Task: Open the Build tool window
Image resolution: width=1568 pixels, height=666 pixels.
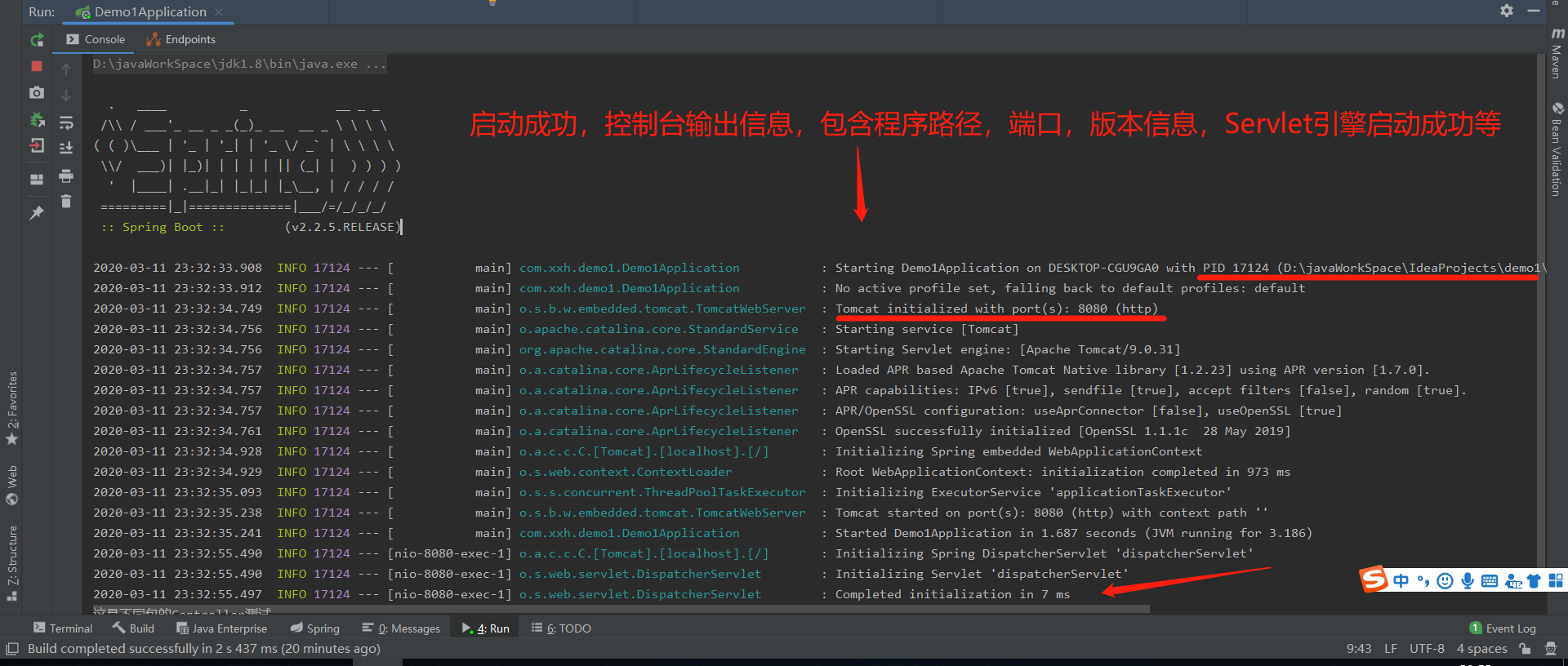Action: pyautogui.click(x=134, y=628)
